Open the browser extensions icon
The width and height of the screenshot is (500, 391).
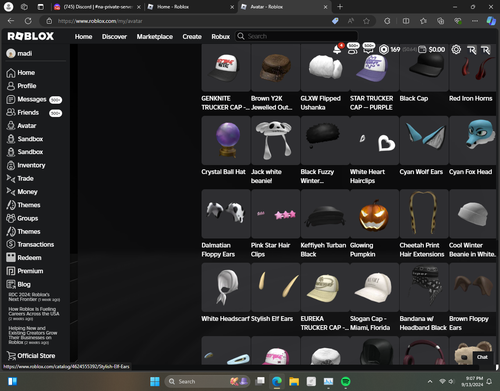(387, 21)
